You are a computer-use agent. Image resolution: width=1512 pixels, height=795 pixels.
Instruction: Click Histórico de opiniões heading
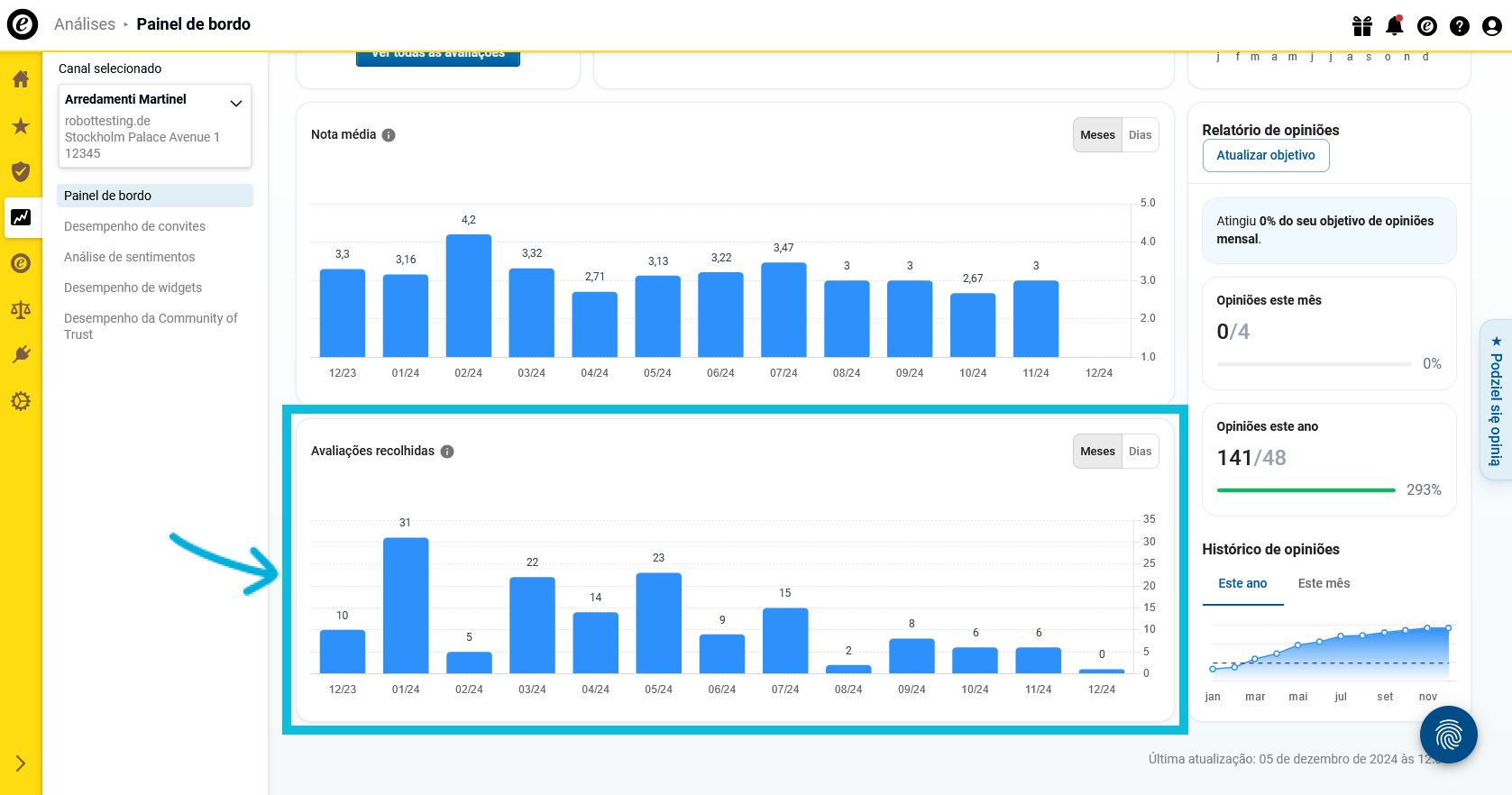pyautogui.click(x=1270, y=550)
